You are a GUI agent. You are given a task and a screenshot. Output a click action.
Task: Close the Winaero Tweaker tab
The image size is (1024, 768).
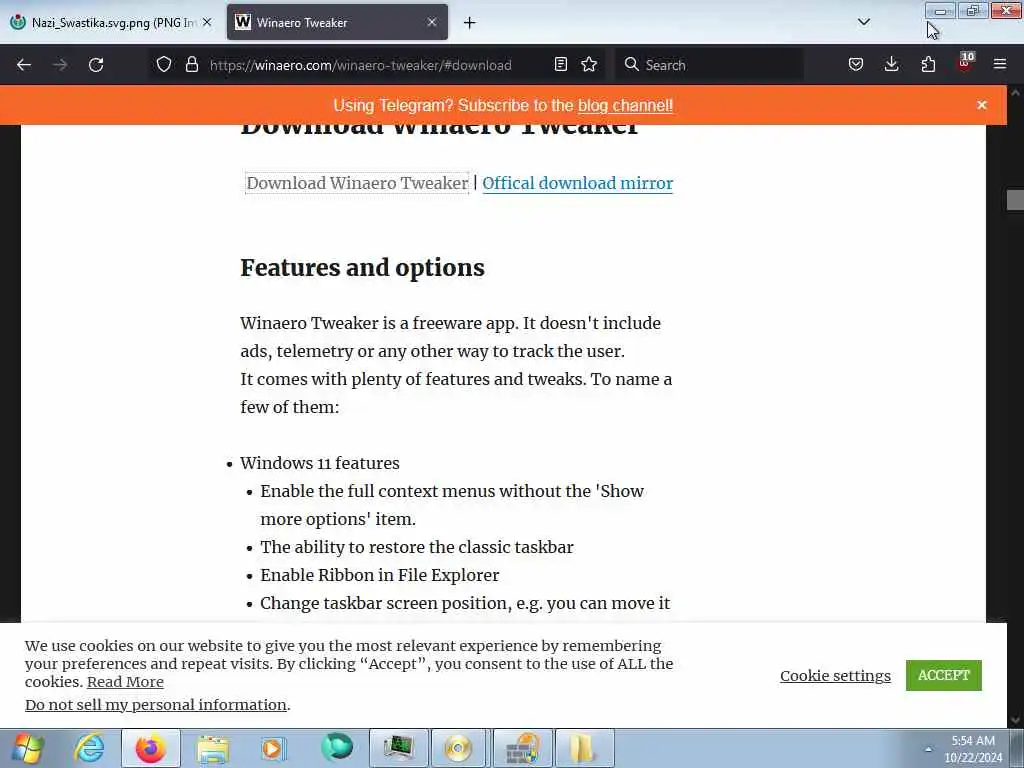[432, 22]
